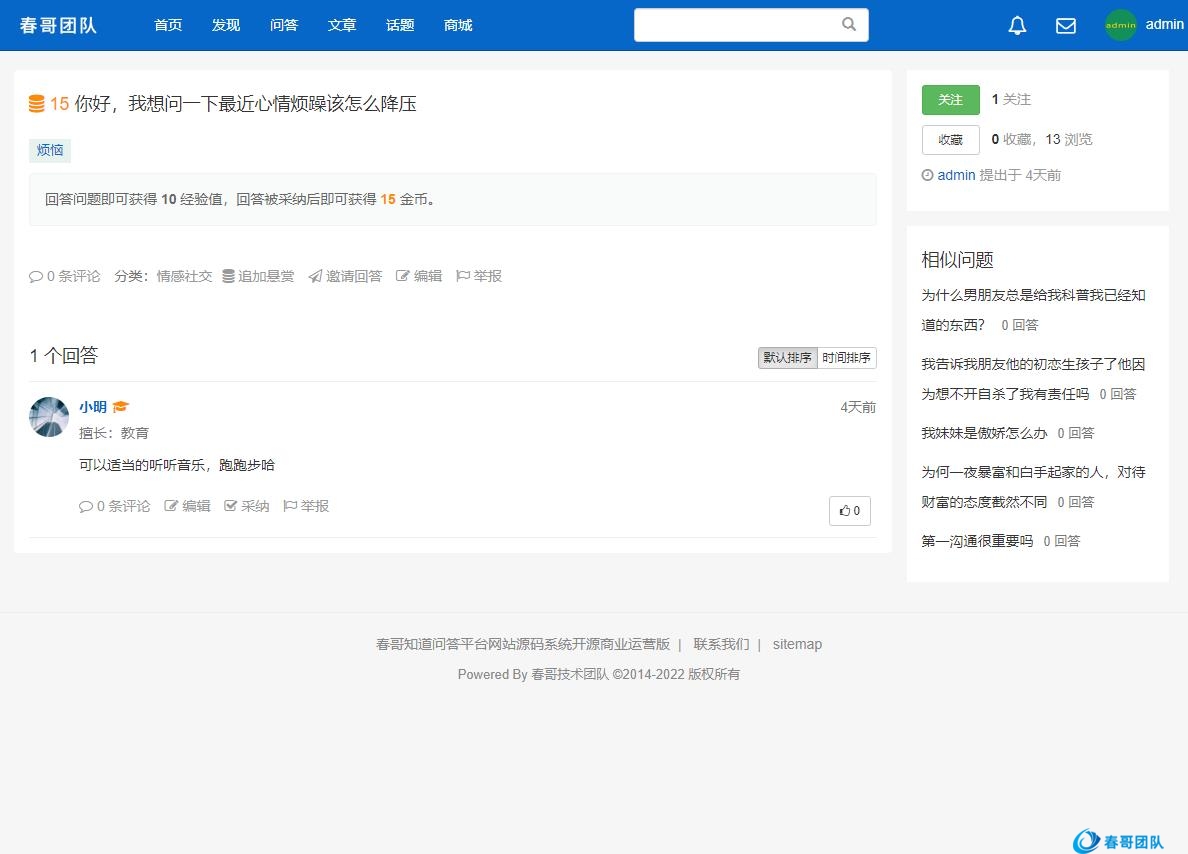Go to 商城 in top navigation

pos(458,25)
